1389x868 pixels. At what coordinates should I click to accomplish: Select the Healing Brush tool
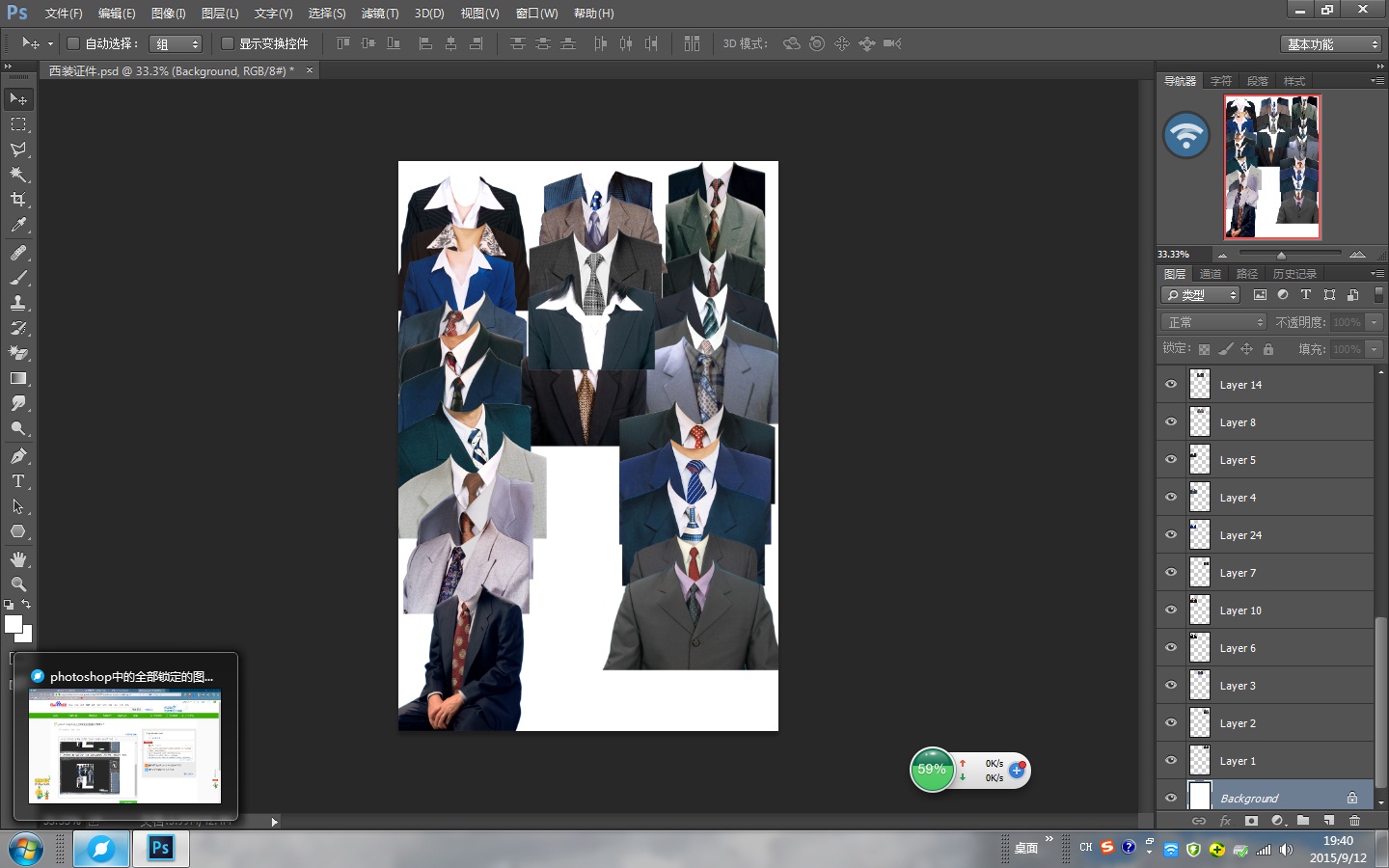point(18,253)
